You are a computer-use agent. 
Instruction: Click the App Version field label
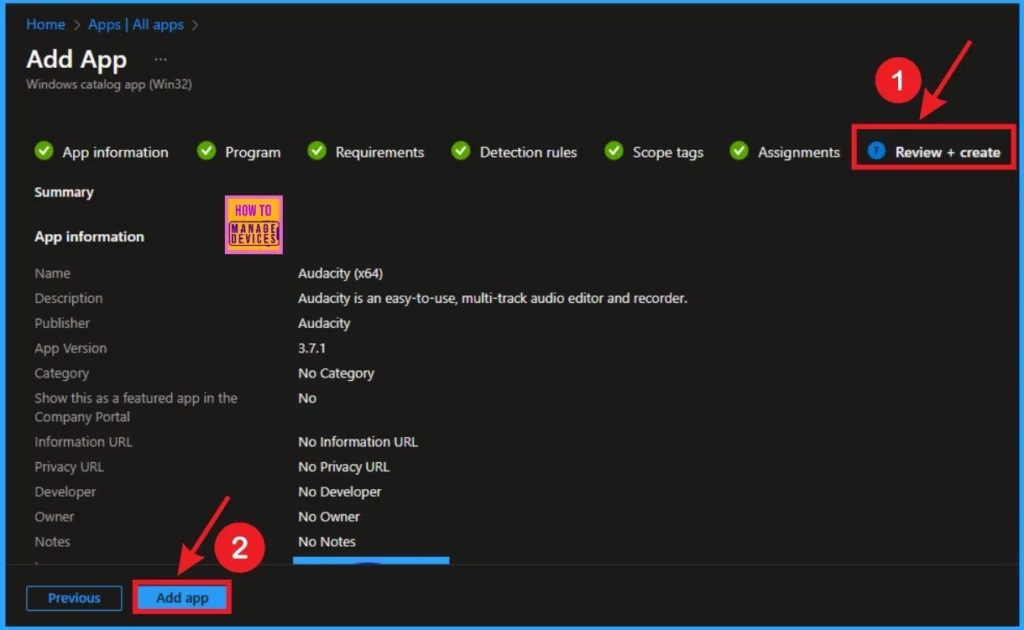click(71, 348)
